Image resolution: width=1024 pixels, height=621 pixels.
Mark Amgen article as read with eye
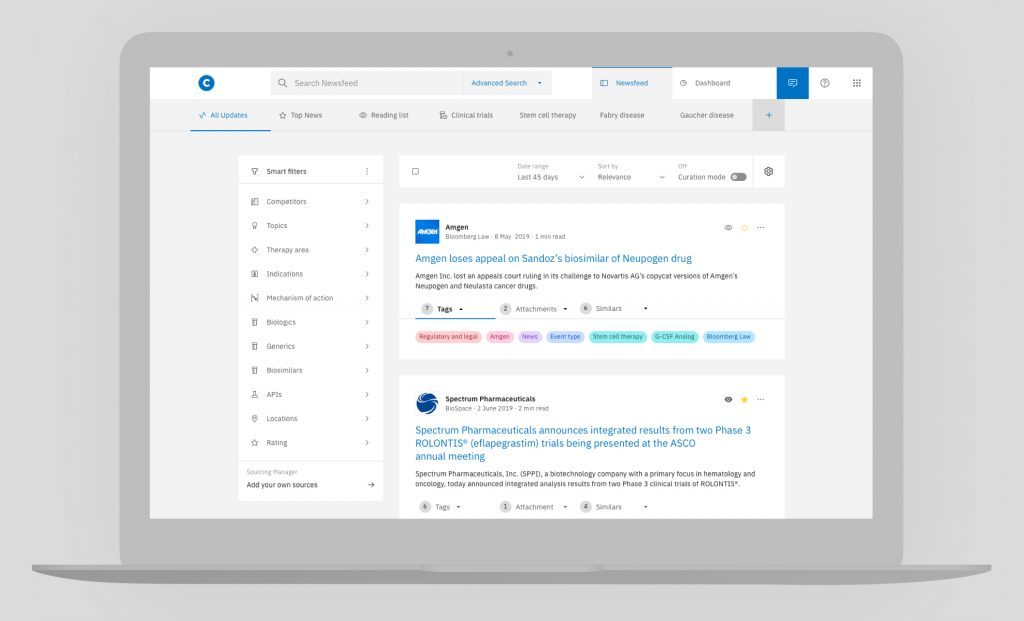(x=728, y=227)
